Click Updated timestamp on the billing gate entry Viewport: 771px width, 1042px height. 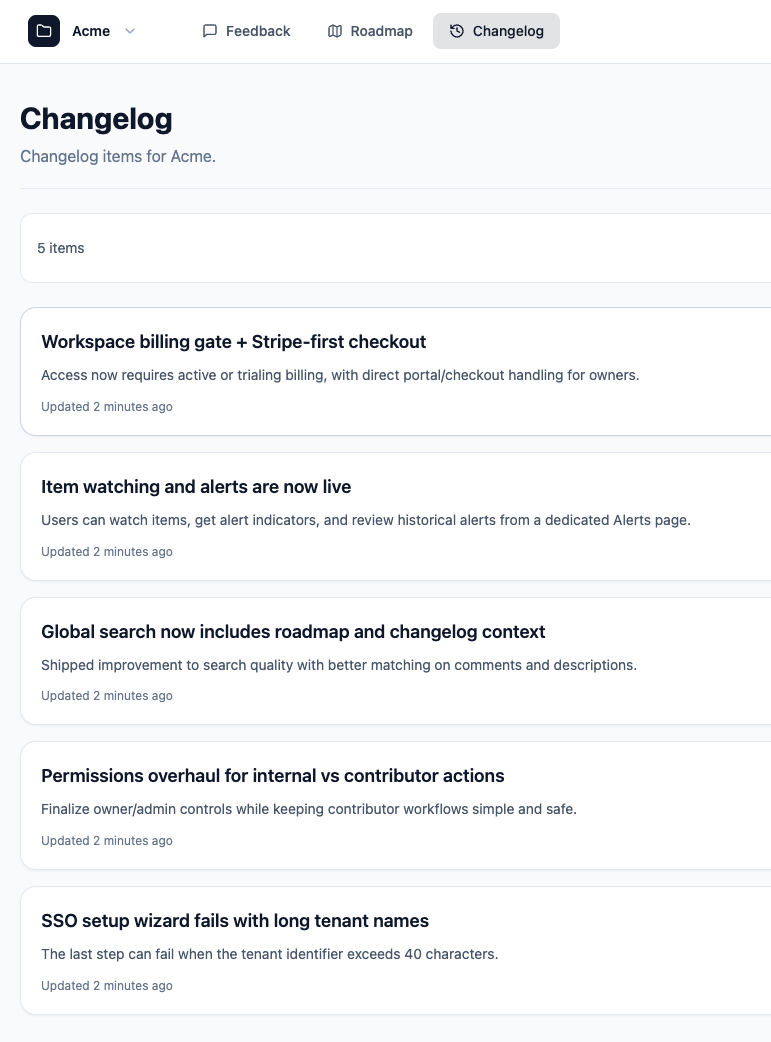coord(107,407)
